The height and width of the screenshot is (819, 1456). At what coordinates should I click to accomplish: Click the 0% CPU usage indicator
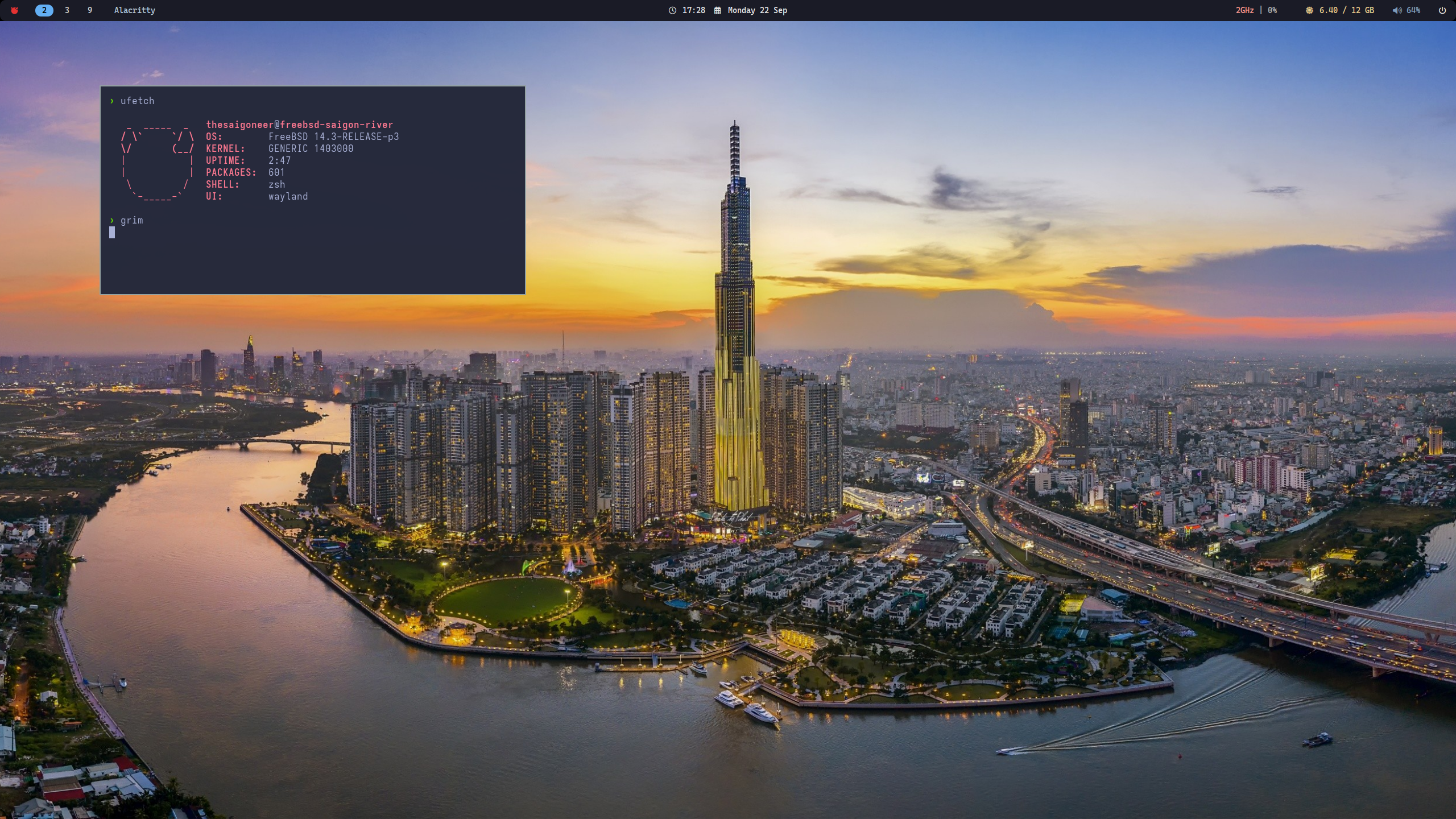pyautogui.click(x=1272, y=10)
